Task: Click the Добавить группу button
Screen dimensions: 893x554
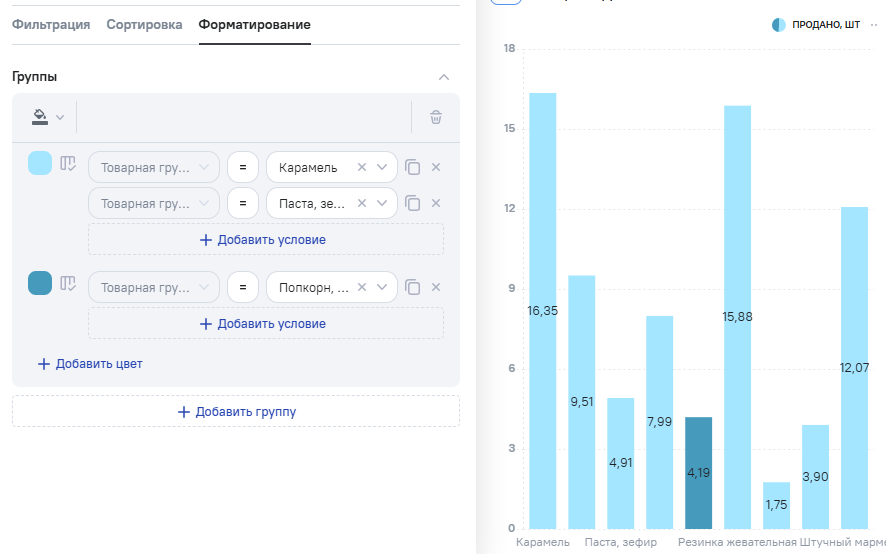Action: click(x=236, y=411)
